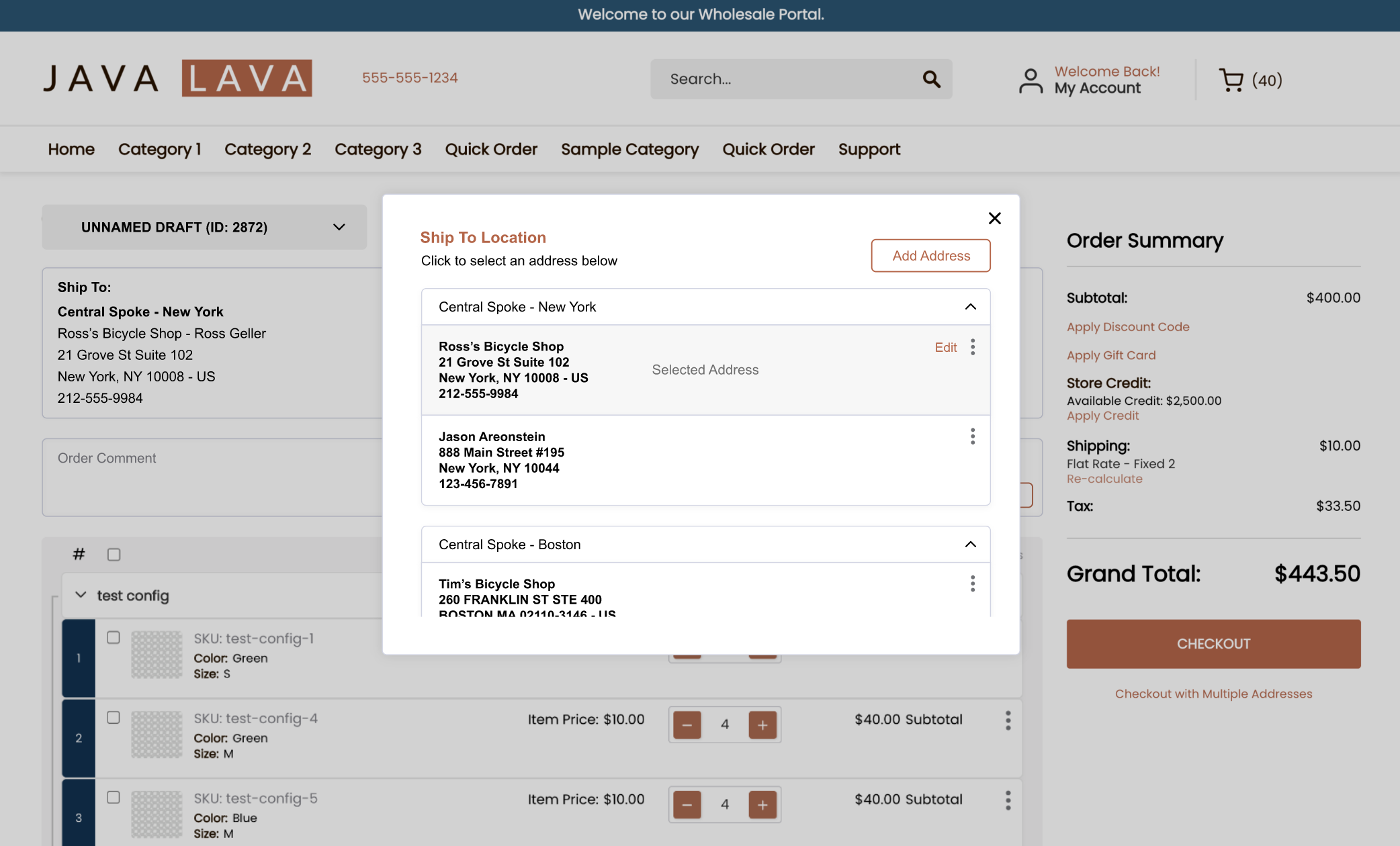This screenshot has width=1400, height=846.
Task: Open the Sample Category menu item
Action: point(629,149)
